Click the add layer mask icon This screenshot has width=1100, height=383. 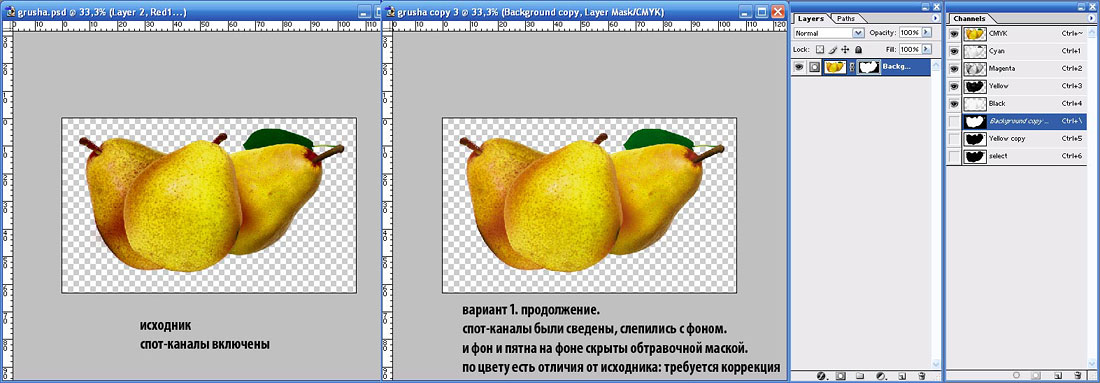point(841,376)
